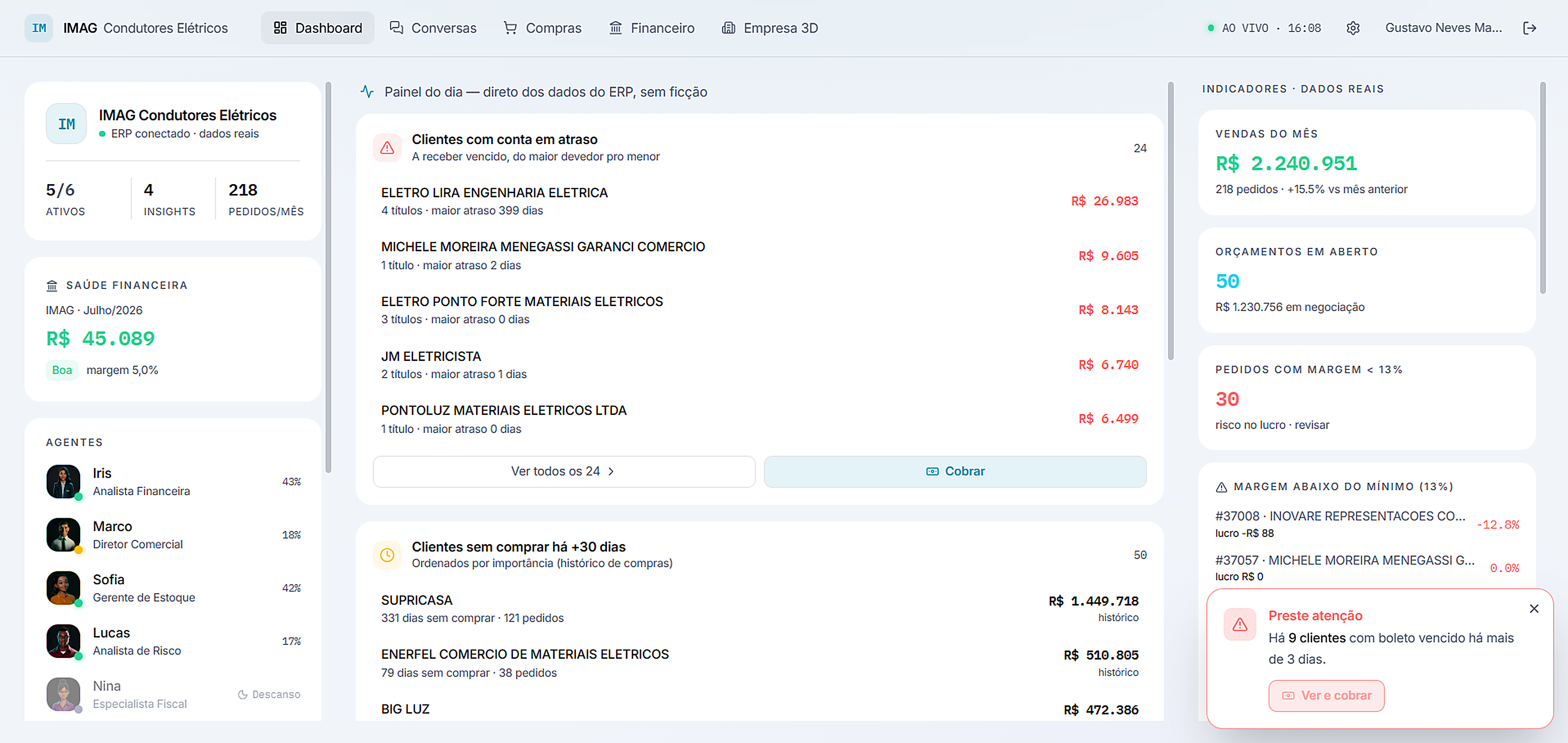Click the yellow clock icon for inactive clients
Image resolution: width=1568 pixels, height=743 pixels.
[x=387, y=555]
